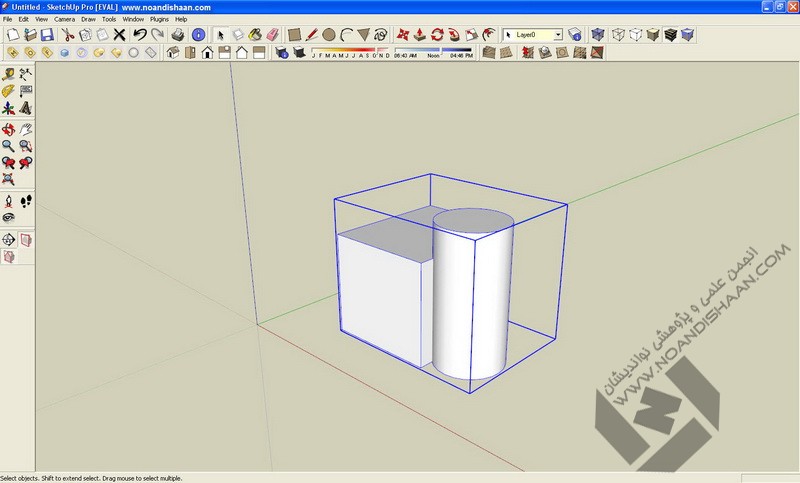The image size is (800, 483).
Task: Toggle shadows display on or off
Action: coord(299,52)
